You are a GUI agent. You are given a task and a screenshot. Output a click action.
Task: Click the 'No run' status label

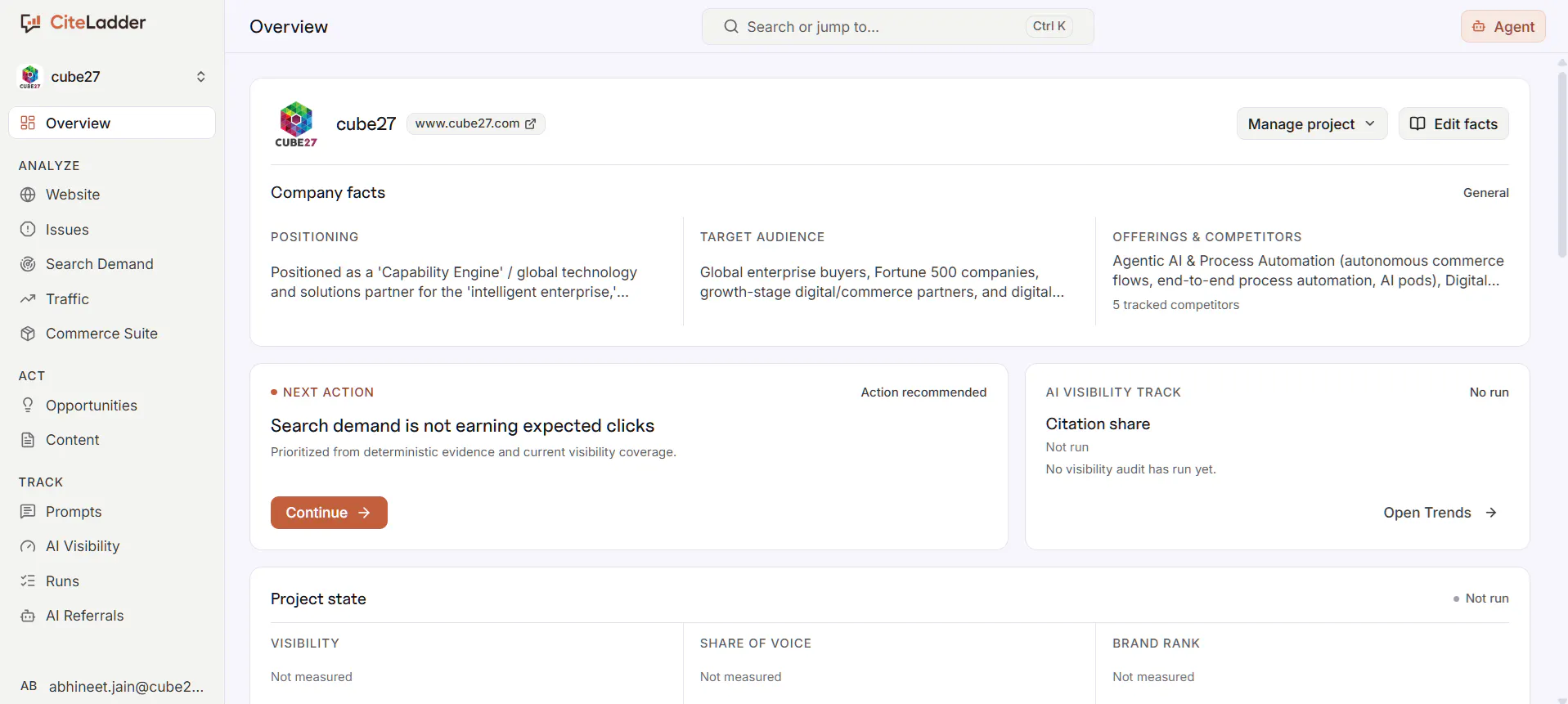(x=1489, y=392)
